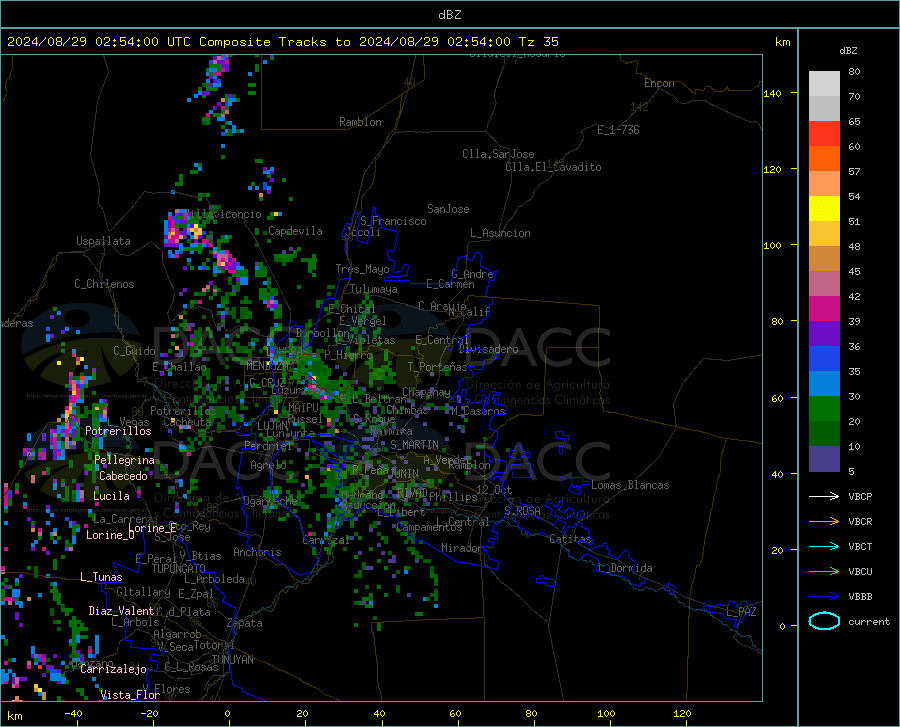This screenshot has height=727, width=900.
Task: Click the 100 km vertical axis tick label
Action: [x=772, y=246]
